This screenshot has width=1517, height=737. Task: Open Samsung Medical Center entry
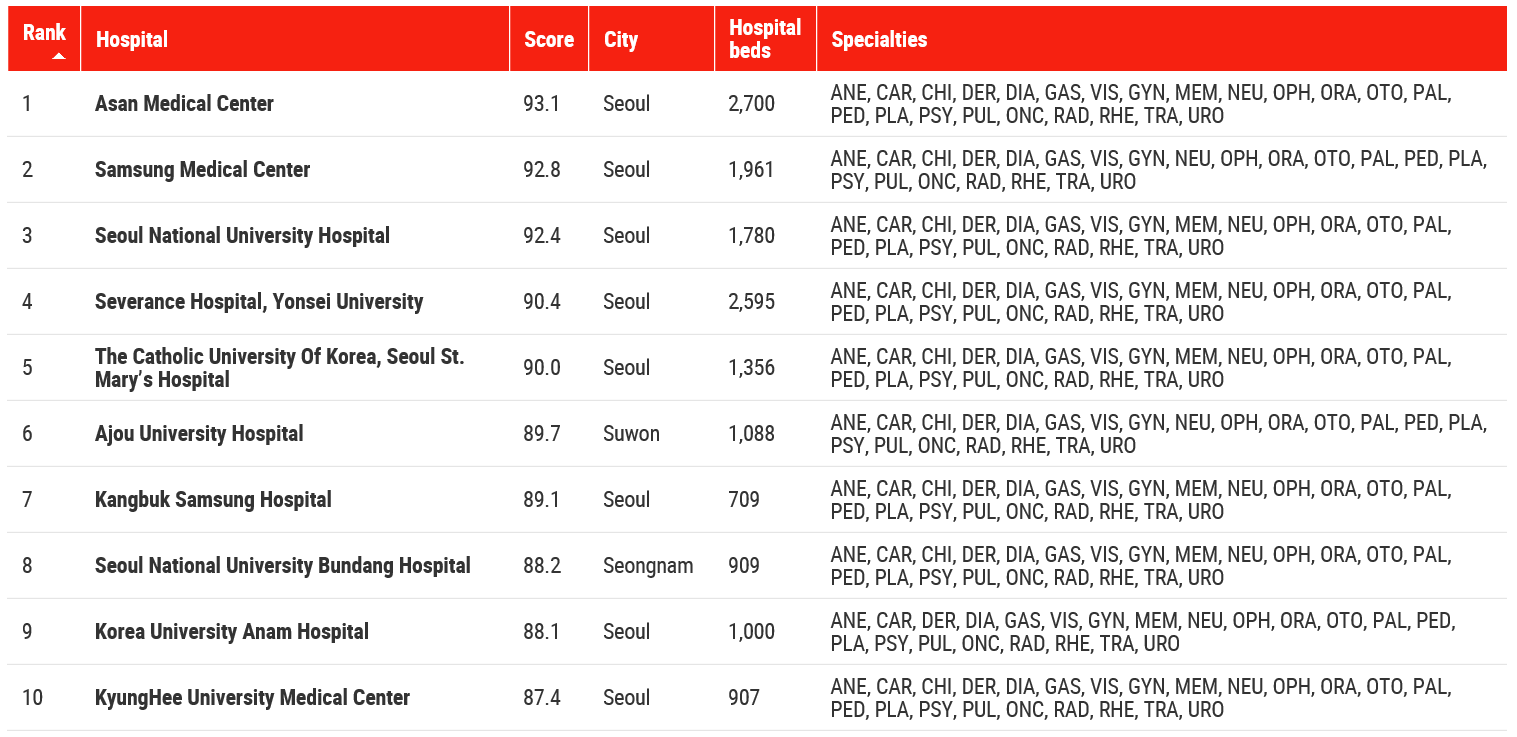(202, 170)
